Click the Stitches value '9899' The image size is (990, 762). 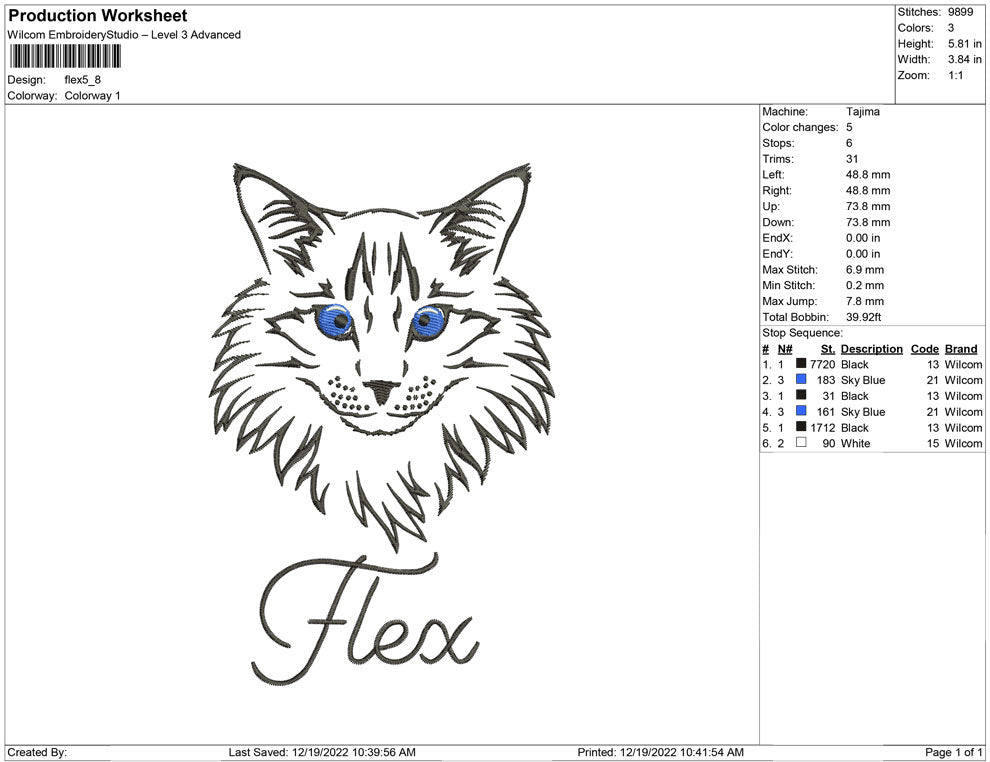[960, 12]
